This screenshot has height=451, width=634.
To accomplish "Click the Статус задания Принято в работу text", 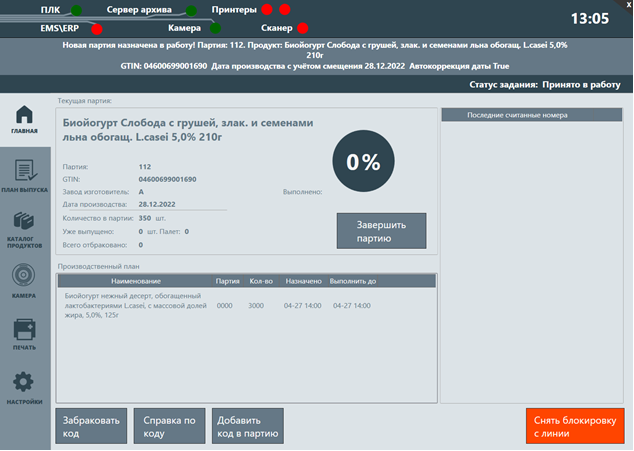I will click(545, 85).
